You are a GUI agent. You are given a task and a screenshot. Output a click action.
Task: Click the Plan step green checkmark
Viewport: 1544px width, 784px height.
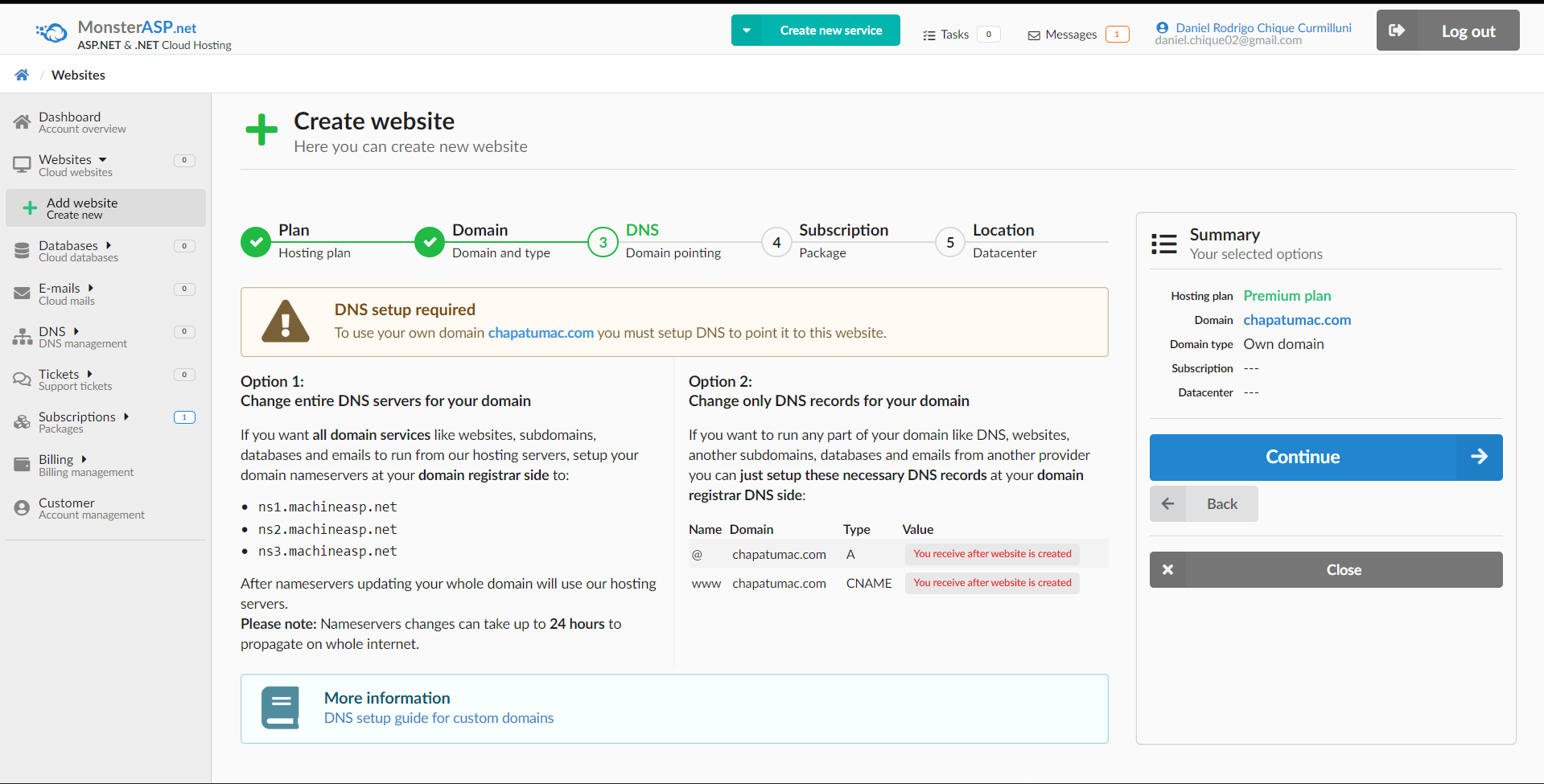coord(256,242)
